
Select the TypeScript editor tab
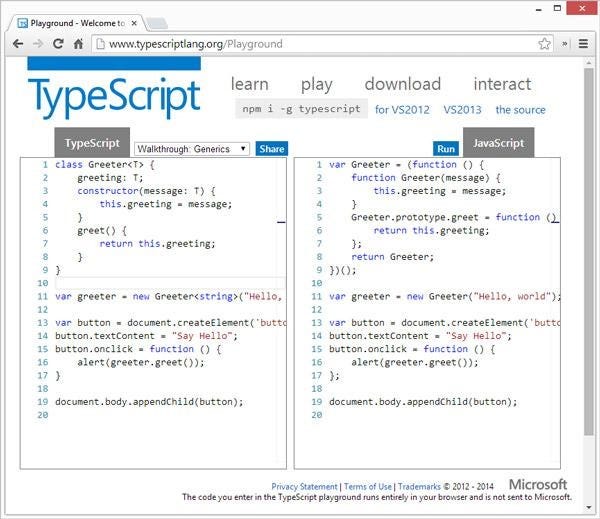(92, 143)
